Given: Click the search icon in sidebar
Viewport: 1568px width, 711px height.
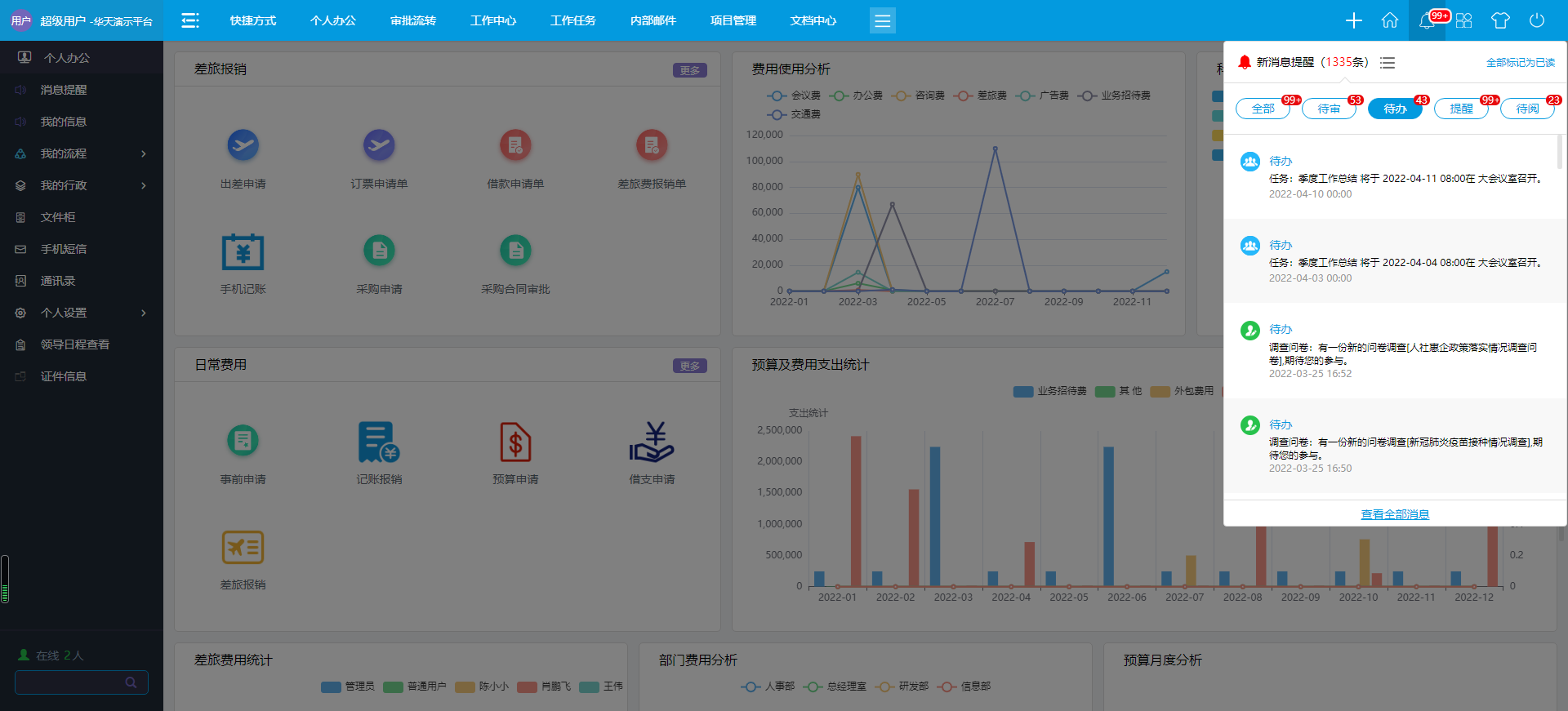Looking at the screenshot, I should coord(131,682).
